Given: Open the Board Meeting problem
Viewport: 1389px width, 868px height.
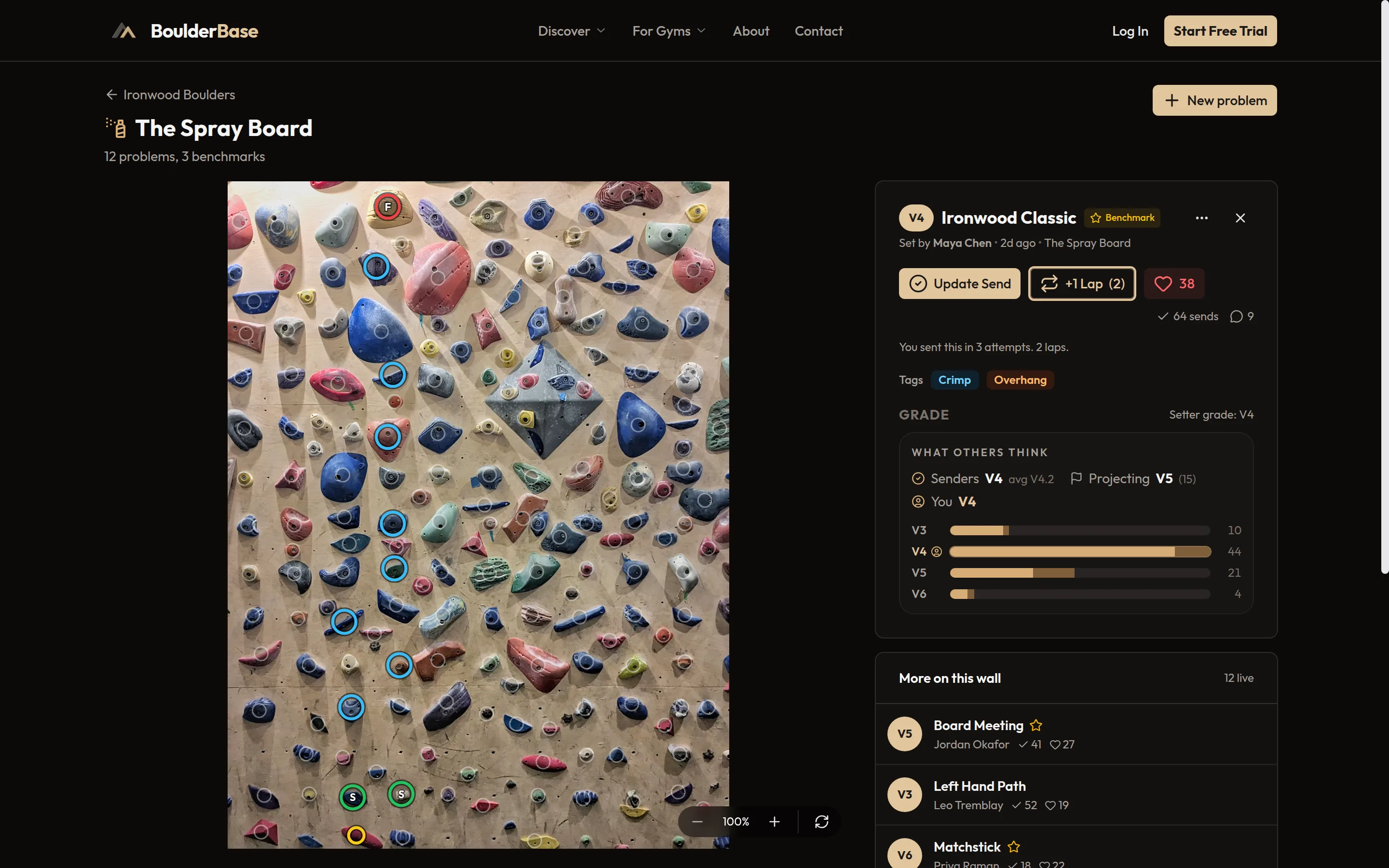Looking at the screenshot, I should (x=1076, y=734).
